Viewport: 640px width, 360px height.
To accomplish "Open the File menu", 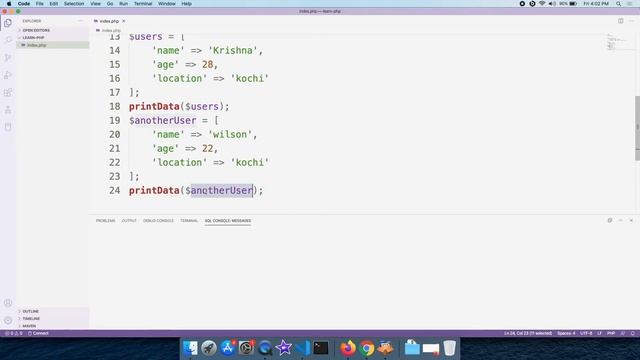I will click(x=40, y=4).
